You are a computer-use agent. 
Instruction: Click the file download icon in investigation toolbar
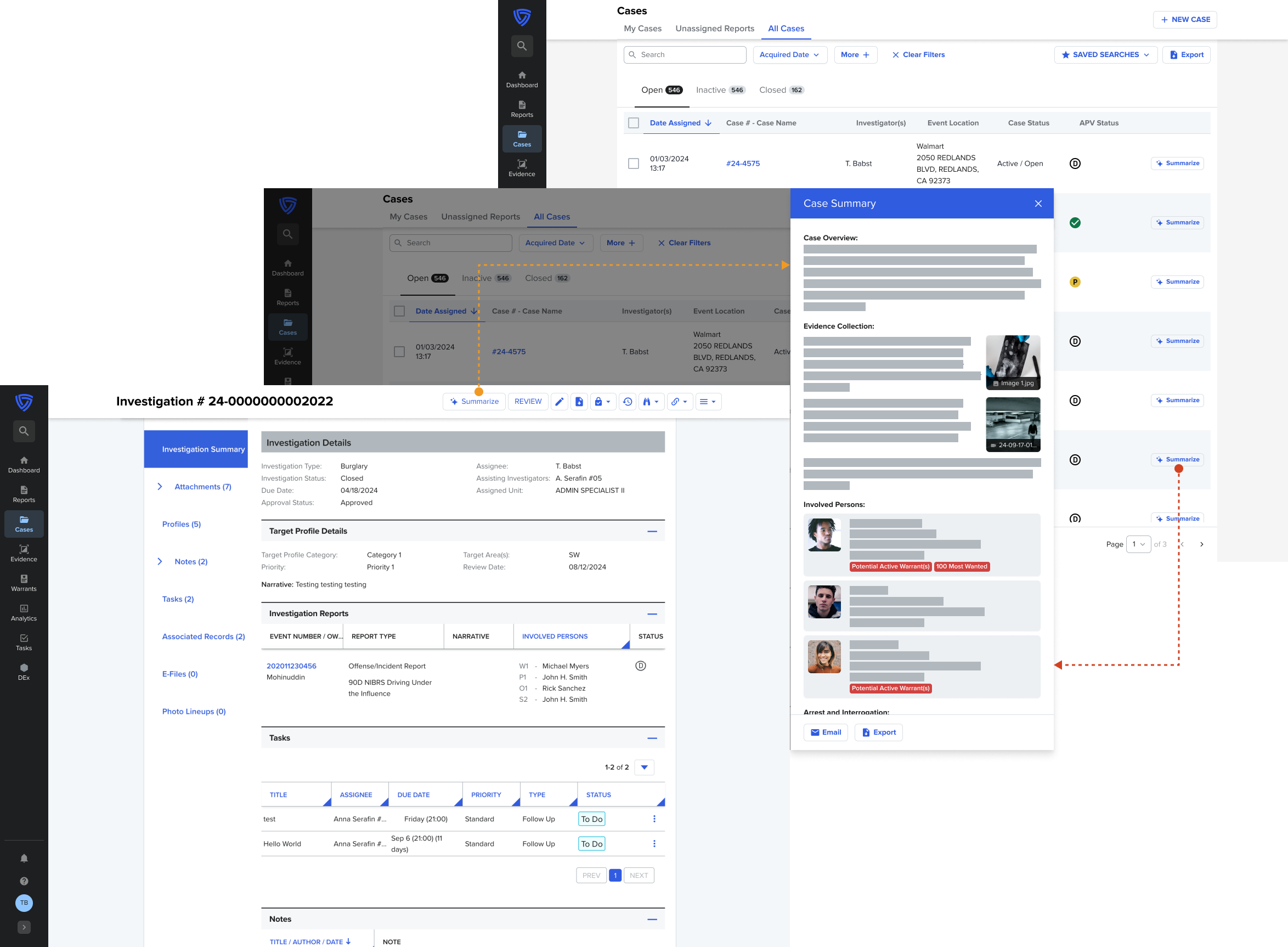(579, 402)
